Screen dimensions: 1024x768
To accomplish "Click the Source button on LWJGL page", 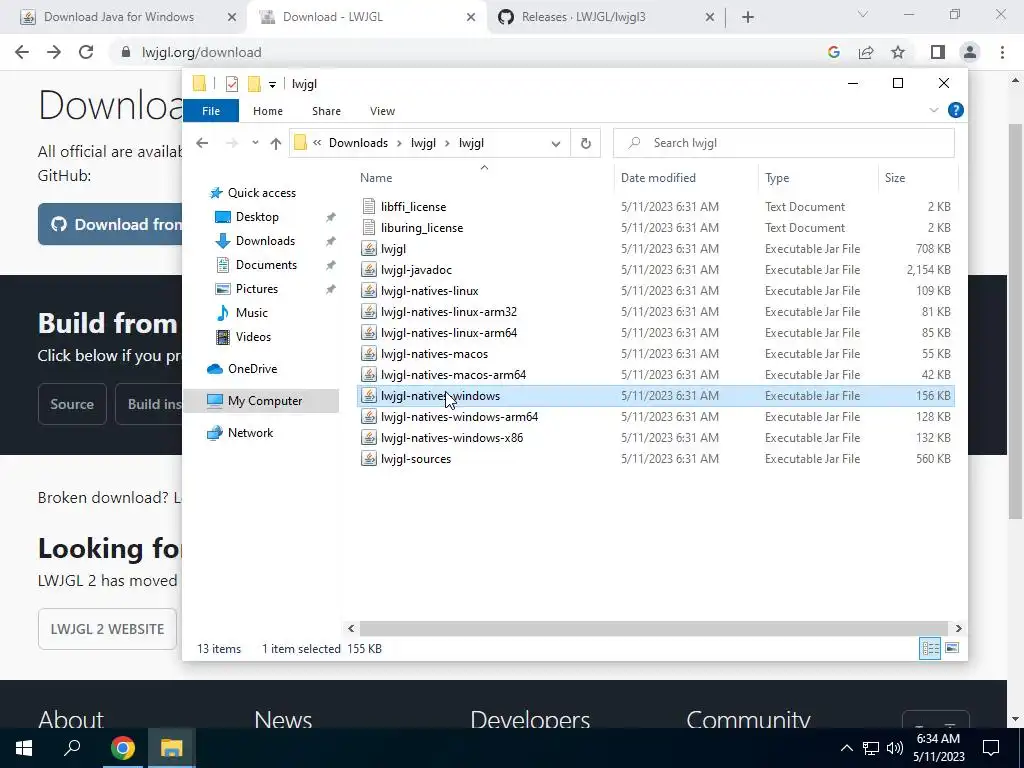I will [72, 404].
